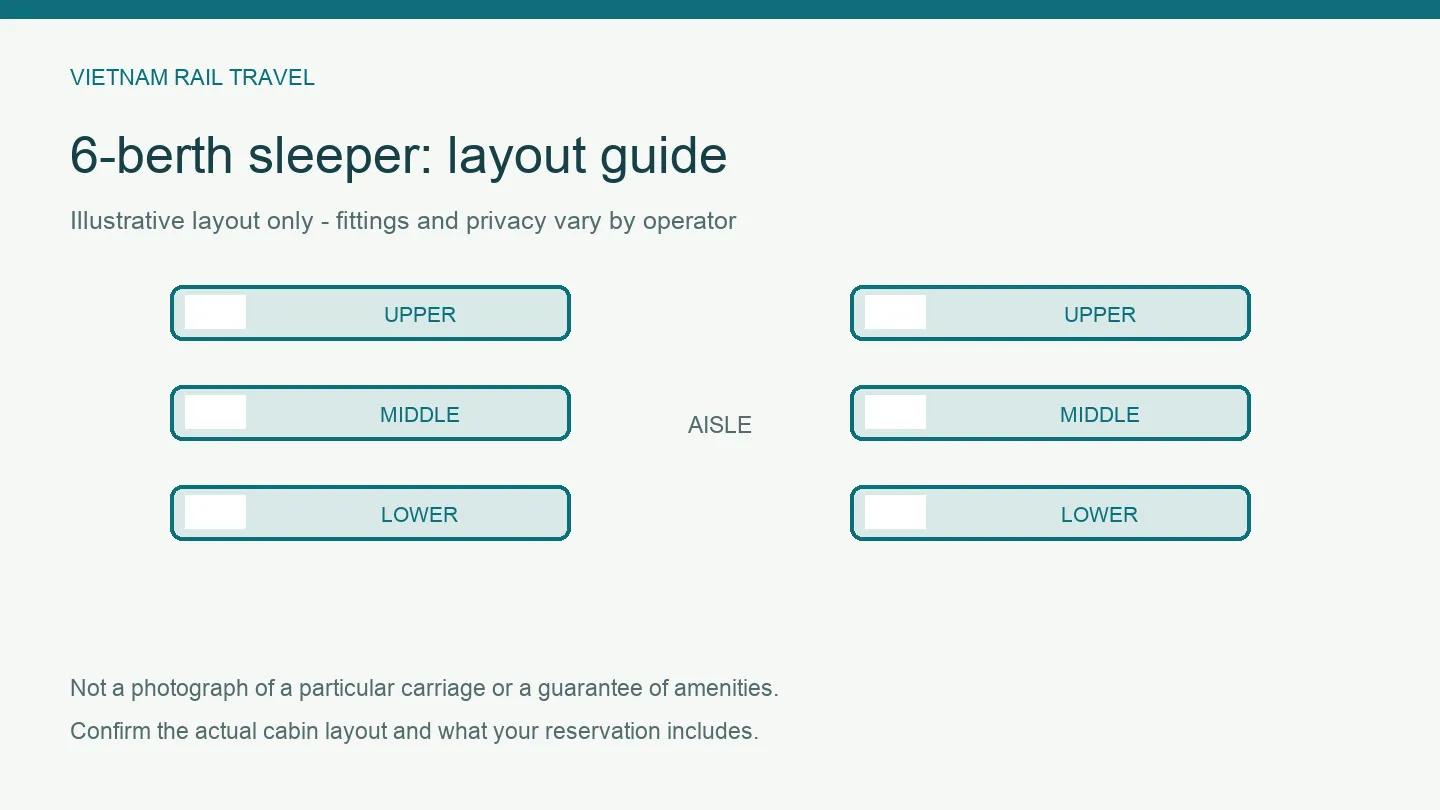
Task: Select the left MIDDLE berth
Action: [370, 413]
